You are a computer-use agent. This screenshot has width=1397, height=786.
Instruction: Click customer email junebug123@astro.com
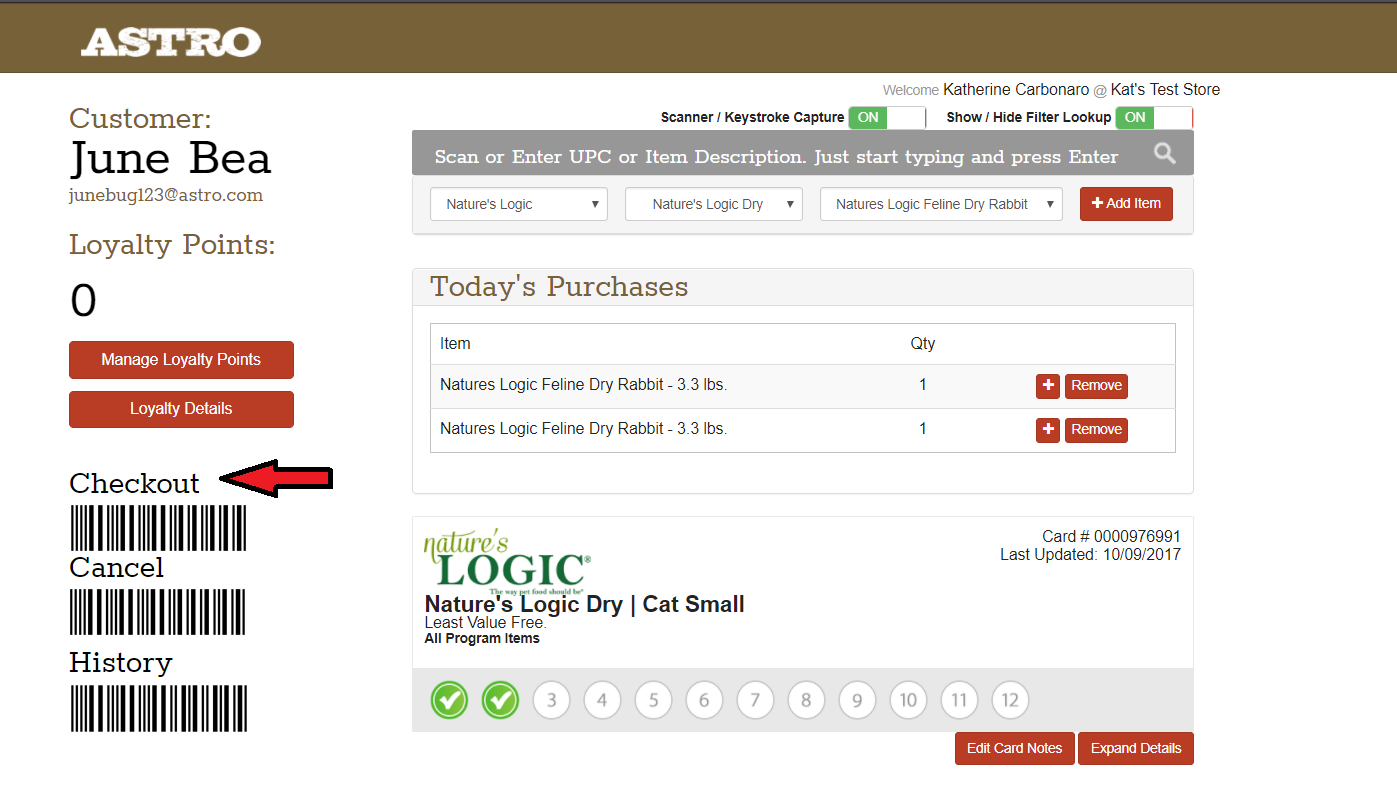click(166, 195)
